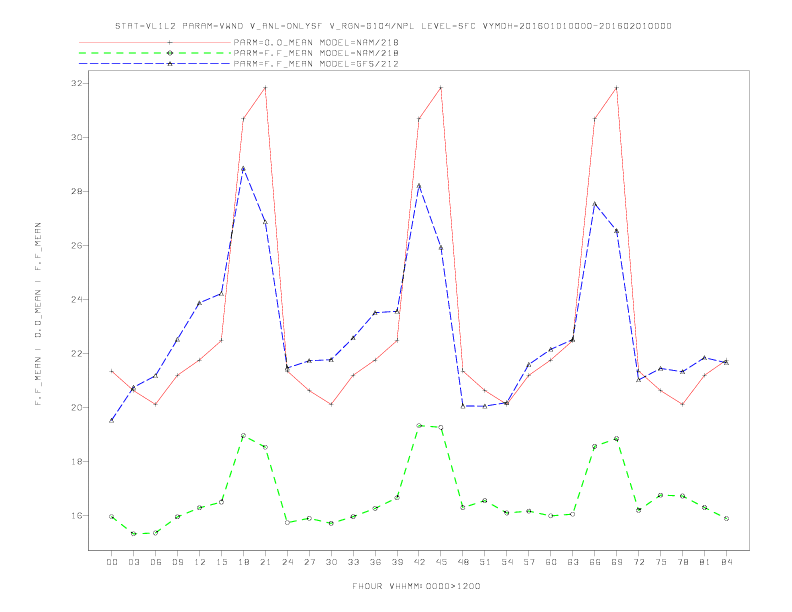Click x-axis forecast hour 33
The image size is (792, 612).
pos(353,562)
